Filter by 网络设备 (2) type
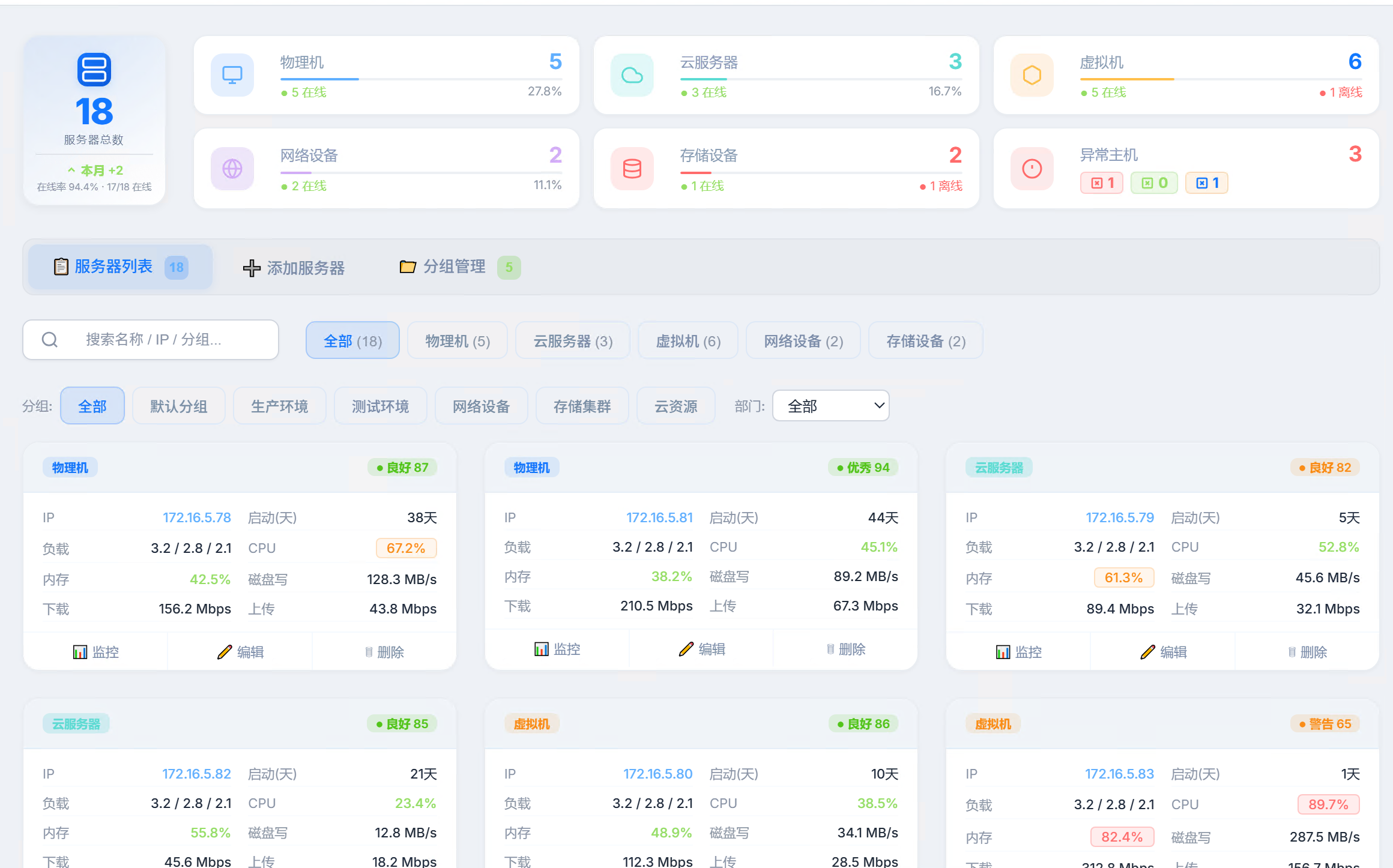The width and height of the screenshot is (1393, 868). point(803,341)
